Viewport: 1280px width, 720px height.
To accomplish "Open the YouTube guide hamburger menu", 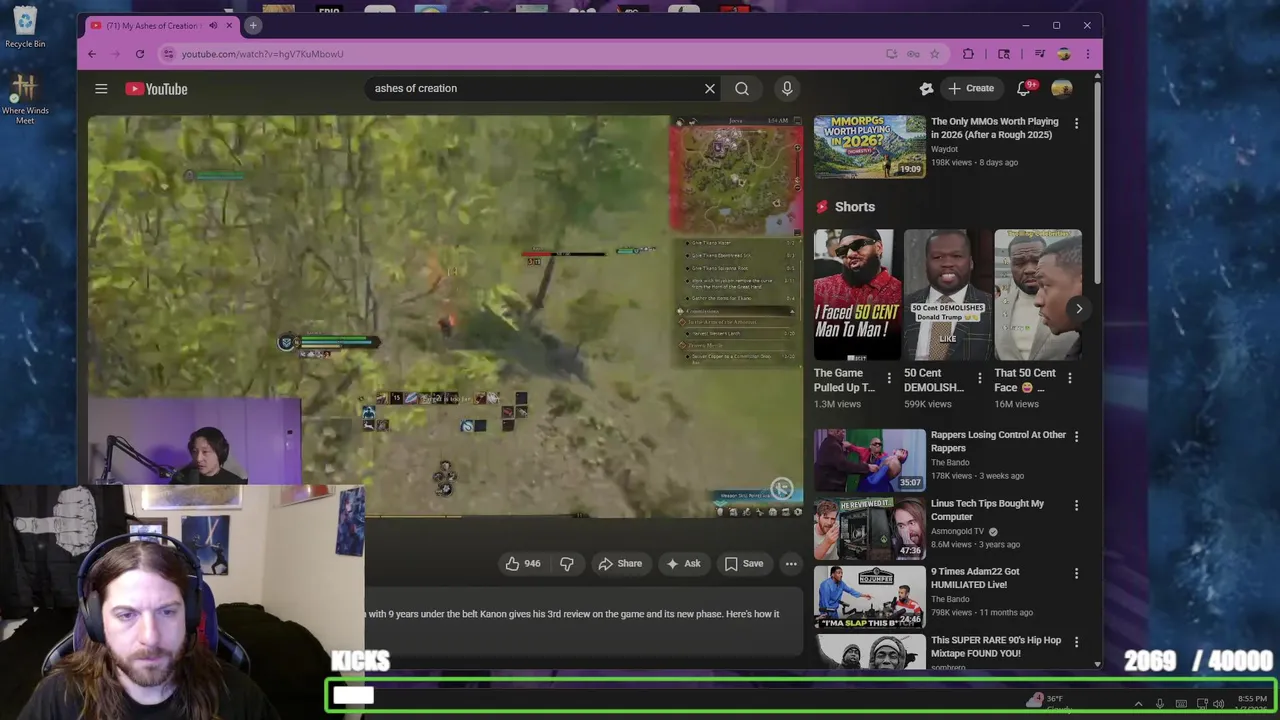I will tap(101, 89).
